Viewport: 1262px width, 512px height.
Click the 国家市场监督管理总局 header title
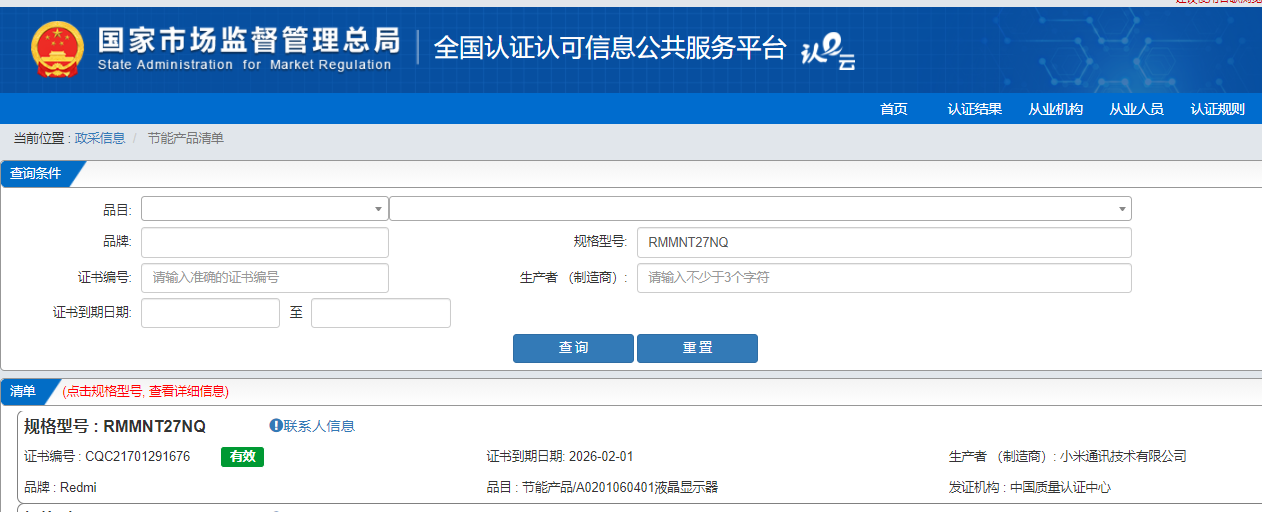[x=248, y=40]
